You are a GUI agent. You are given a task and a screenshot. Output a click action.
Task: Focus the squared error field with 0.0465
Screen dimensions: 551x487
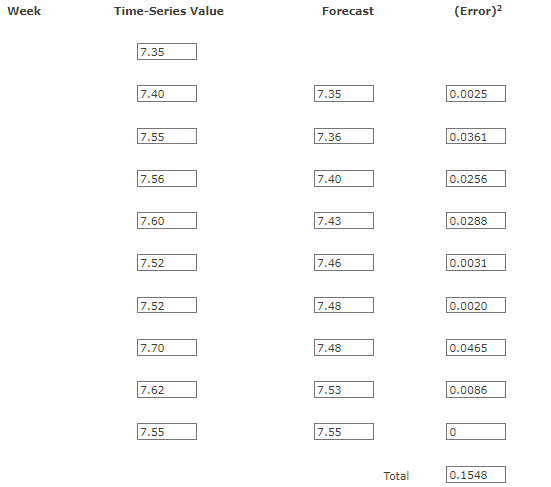[x=476, y=348]
